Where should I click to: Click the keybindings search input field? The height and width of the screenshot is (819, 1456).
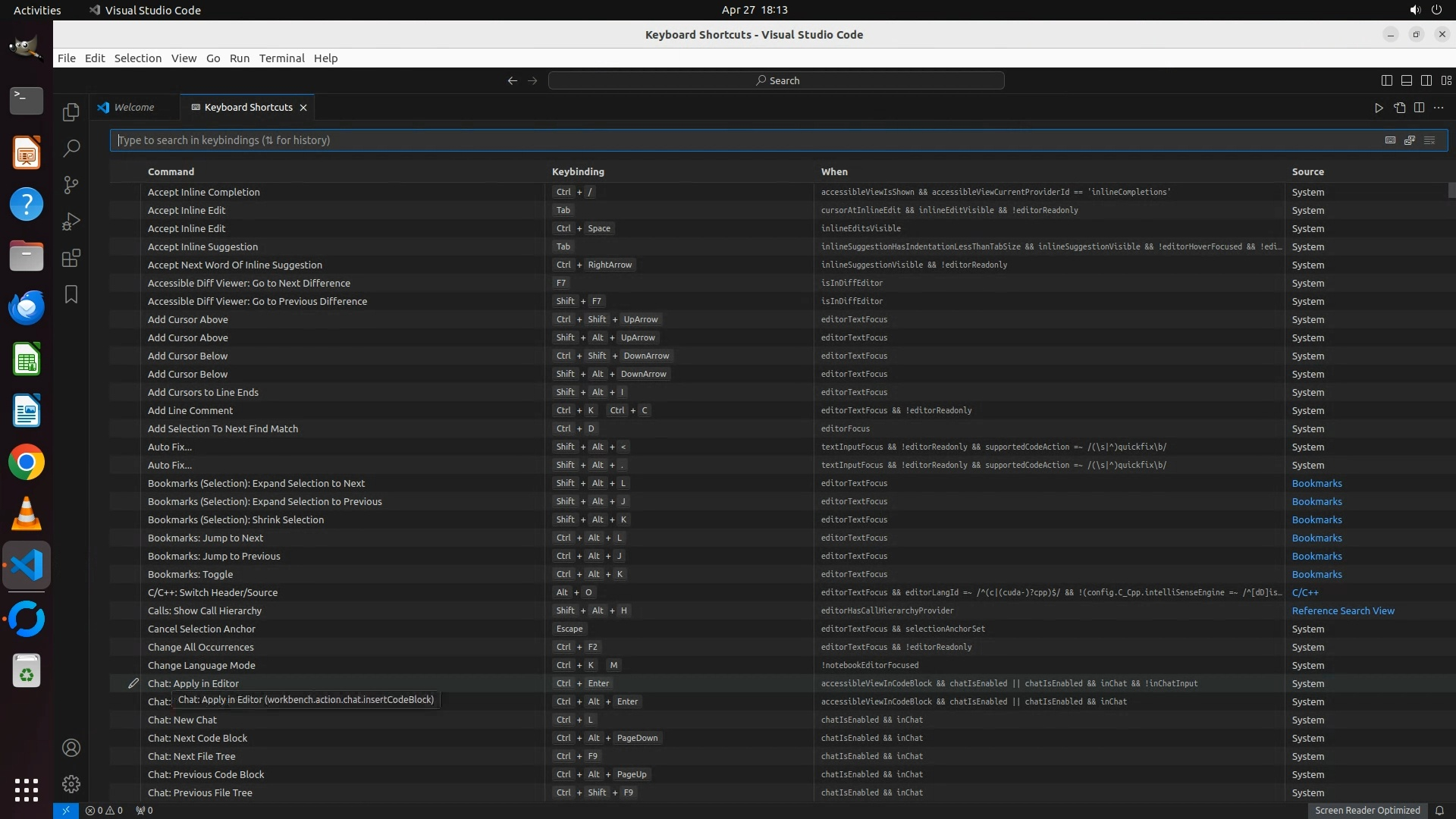click(743, 140)
